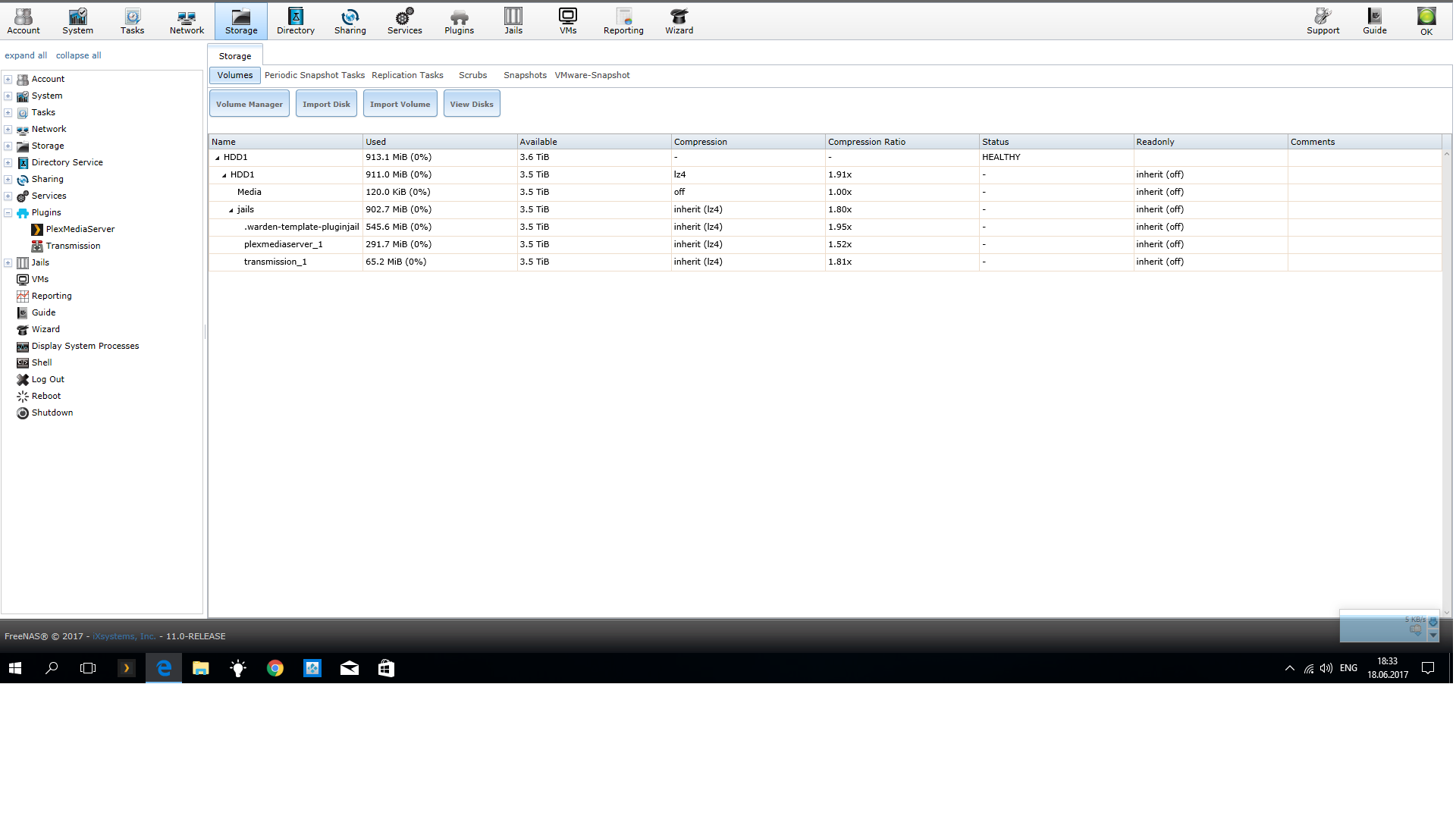Launch the Wizard hat icon

coord(679,20)
